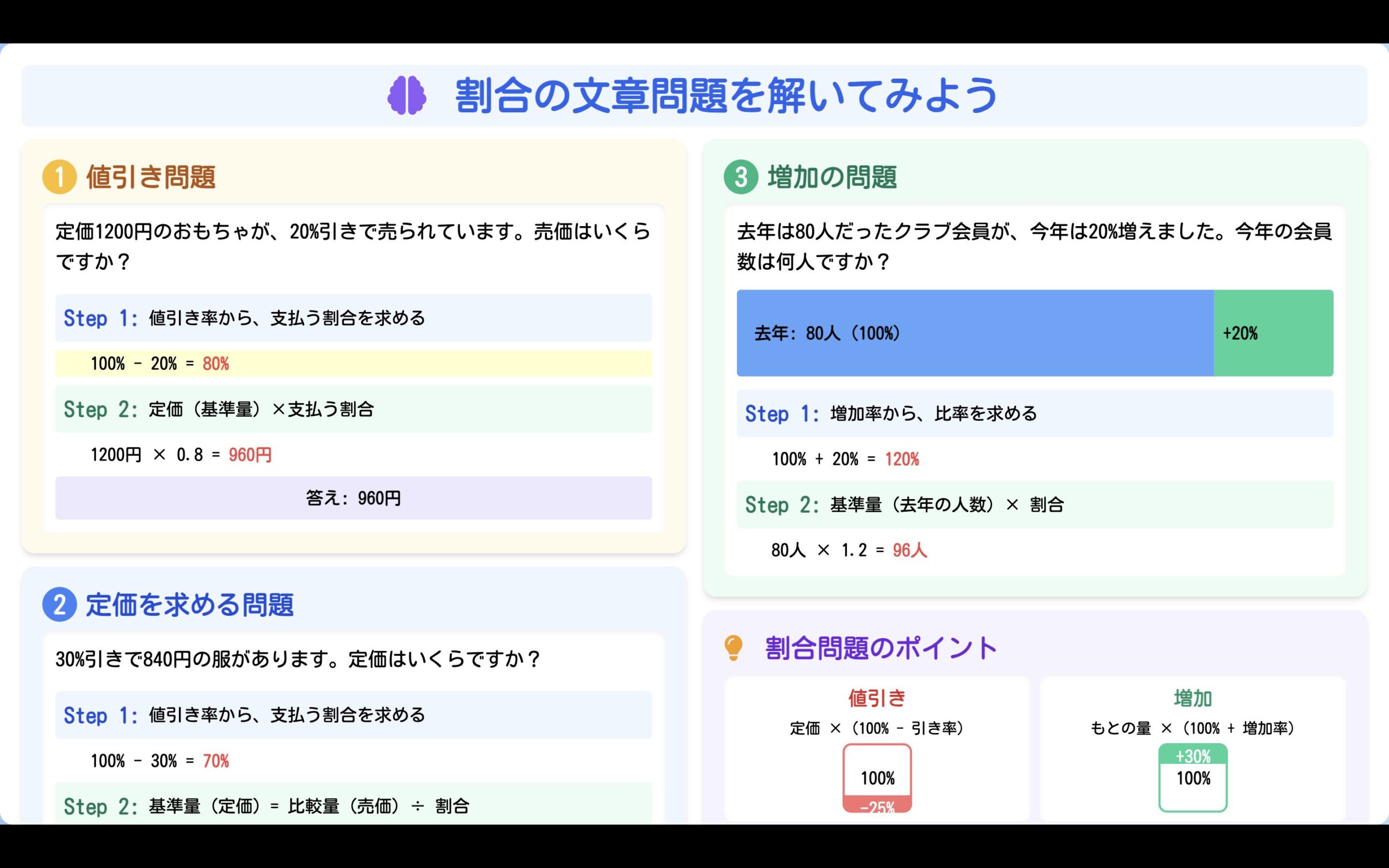The image size is (1389, 868).
Task: Click the question 30%引きで840円の服があります
Action: pos(297,659)
